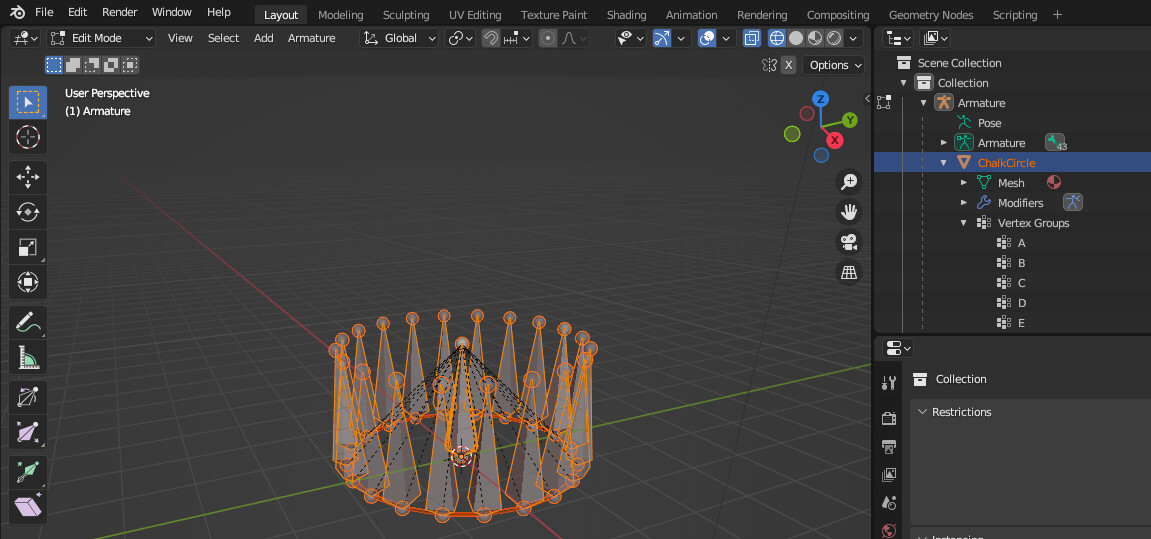Click the bone count icon beside Armature

pyautogui.click(x=1055, y=142)
